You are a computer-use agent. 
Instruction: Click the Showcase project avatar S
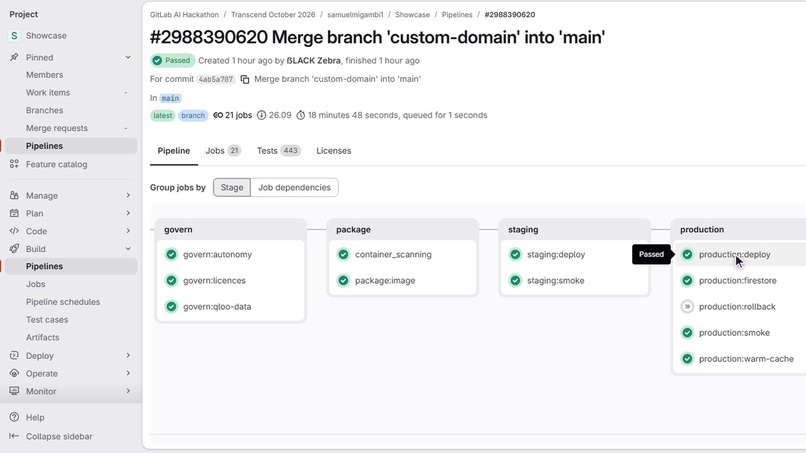(x=14, y=35)
